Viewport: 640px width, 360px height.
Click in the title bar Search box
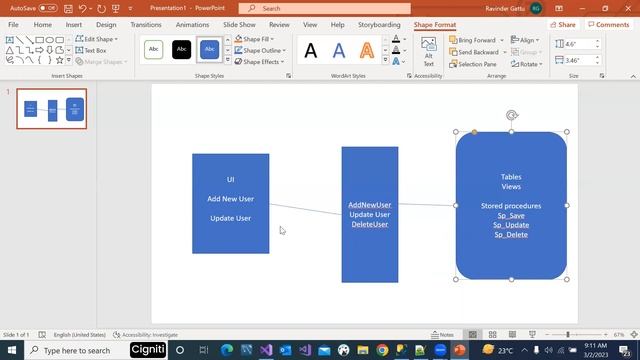(x=324, y=8)
